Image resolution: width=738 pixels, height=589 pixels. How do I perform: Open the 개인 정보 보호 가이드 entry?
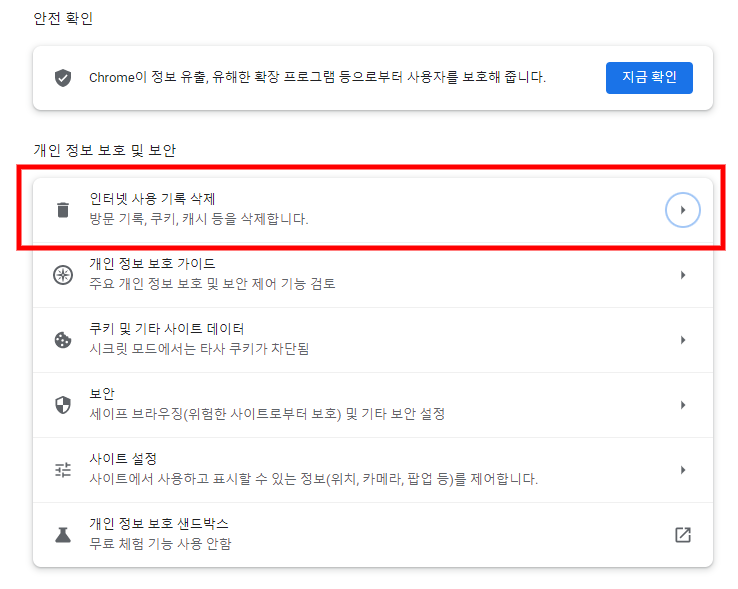click(x=373, y=275)
